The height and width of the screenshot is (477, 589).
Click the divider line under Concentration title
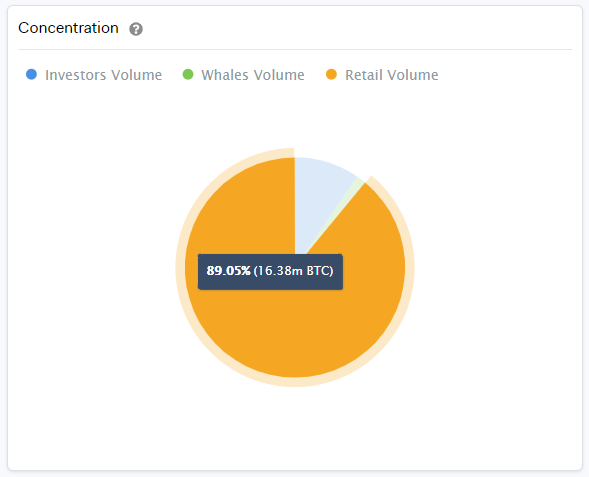coord(295,49)
